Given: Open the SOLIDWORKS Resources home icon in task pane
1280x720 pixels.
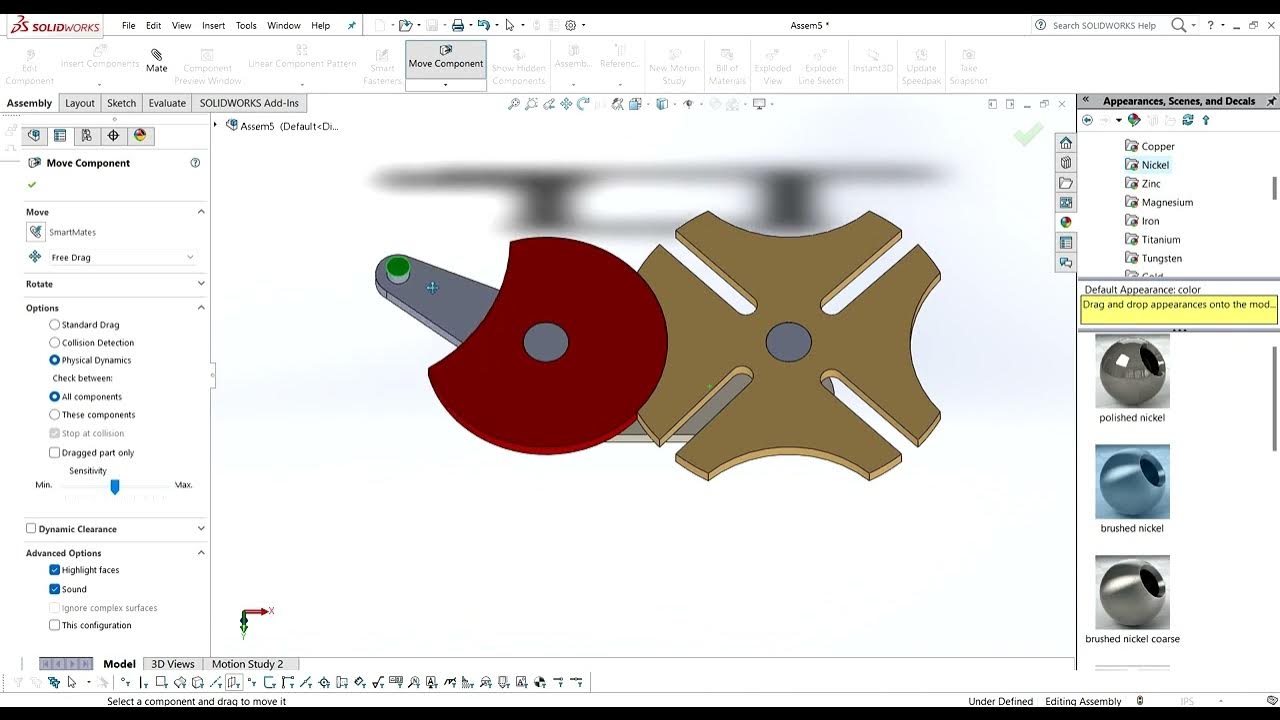Looking at the screenshot, I should coord(1066,143).
